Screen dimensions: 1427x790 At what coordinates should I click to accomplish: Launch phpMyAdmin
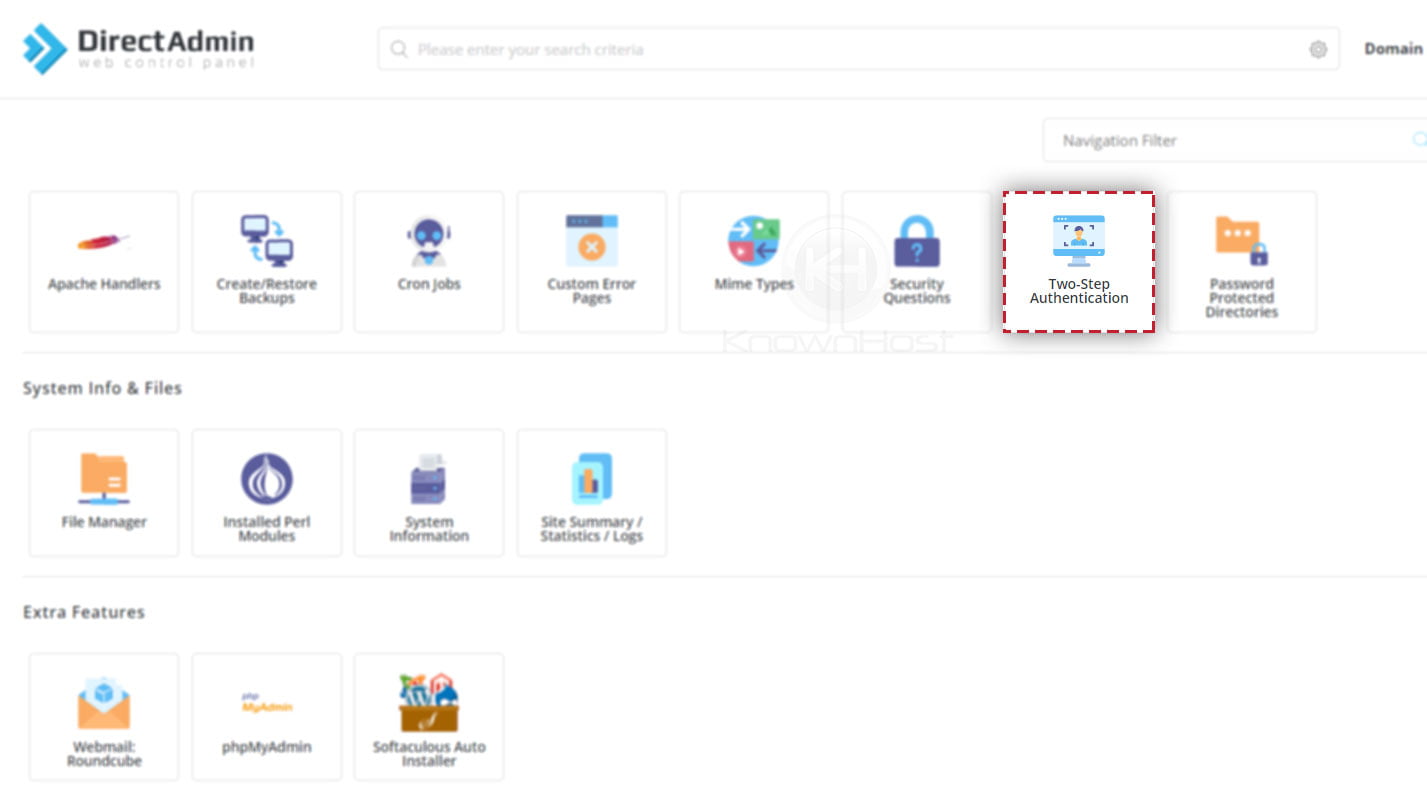click(x=266, y=716)
